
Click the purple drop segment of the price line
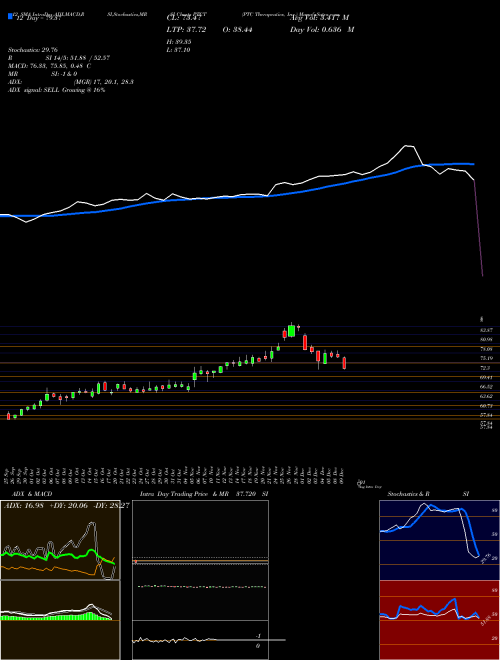click(479, 228)
